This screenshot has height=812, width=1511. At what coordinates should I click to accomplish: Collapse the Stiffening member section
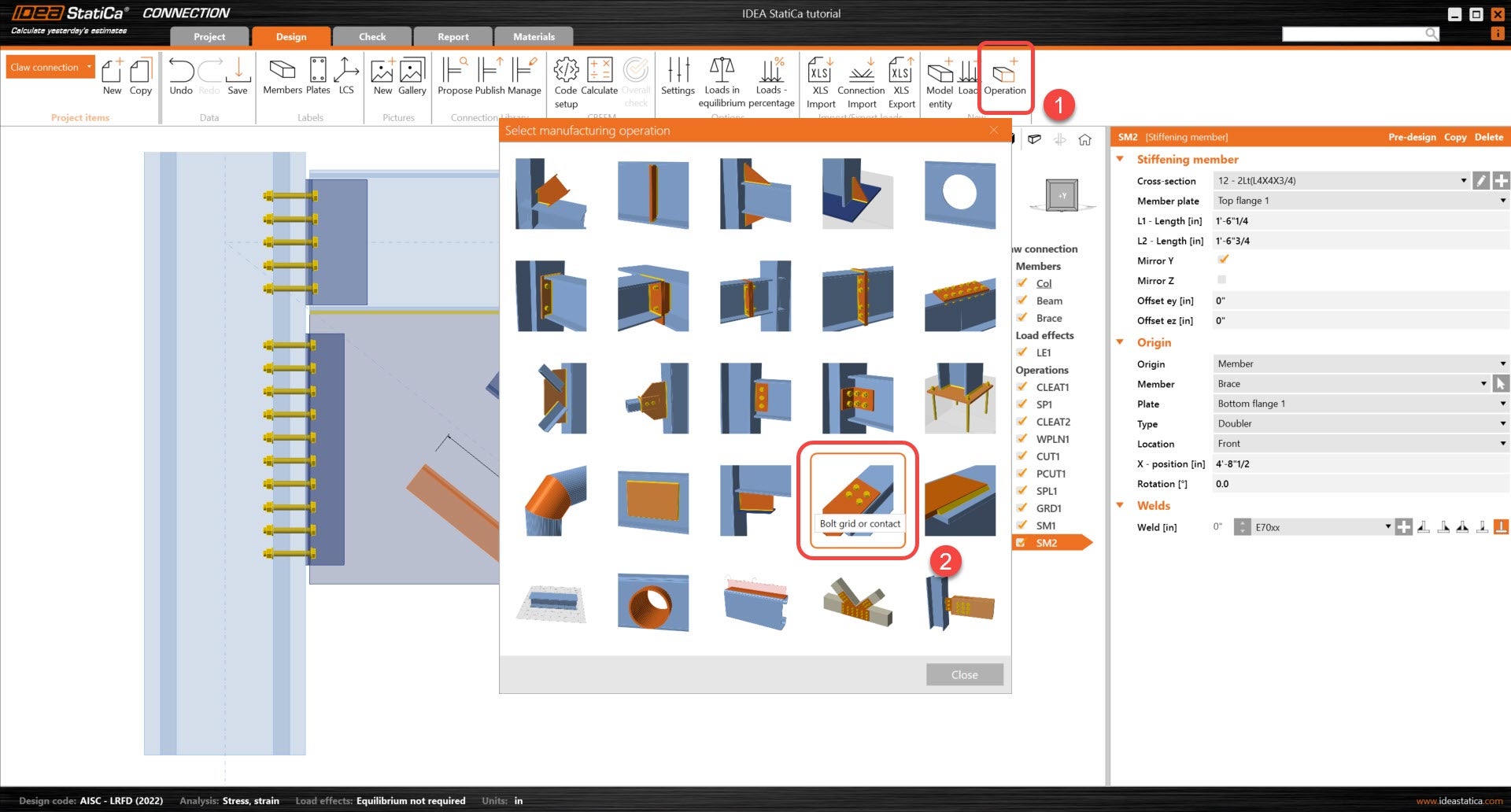pyautogui.click(x=1120, y=159)
